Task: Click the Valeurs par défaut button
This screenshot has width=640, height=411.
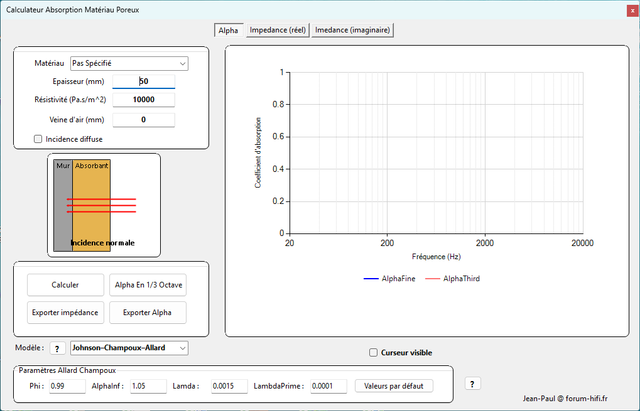Action: point(394,386)
